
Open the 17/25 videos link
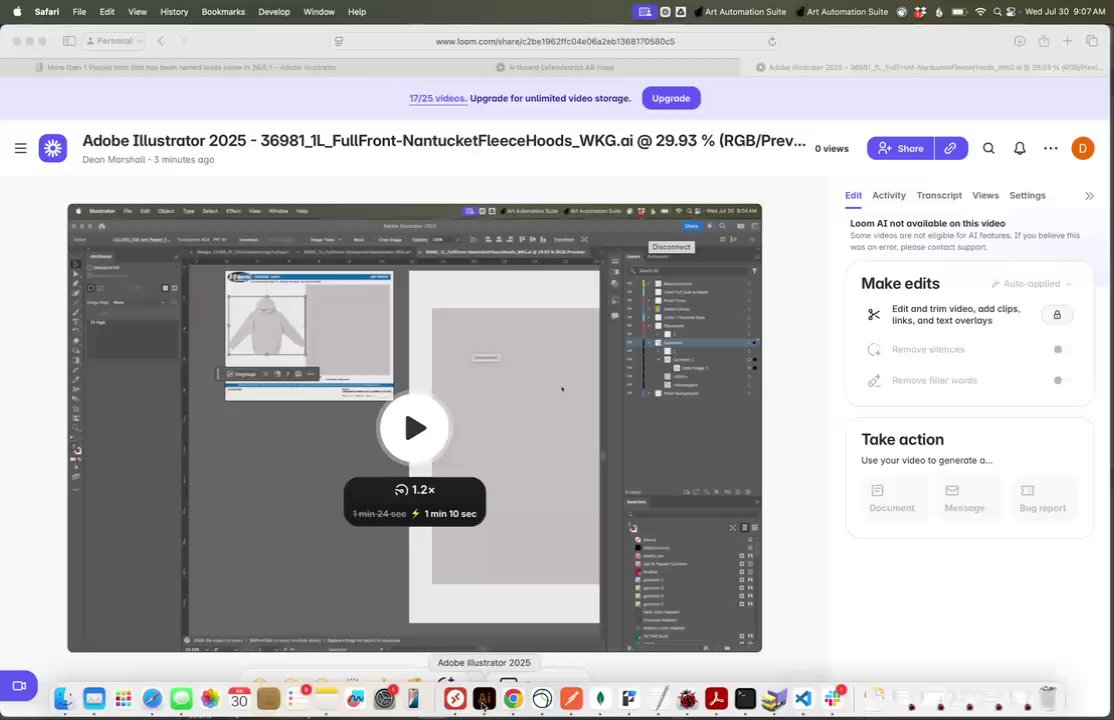pyautogui.click(x=438, y=98)
